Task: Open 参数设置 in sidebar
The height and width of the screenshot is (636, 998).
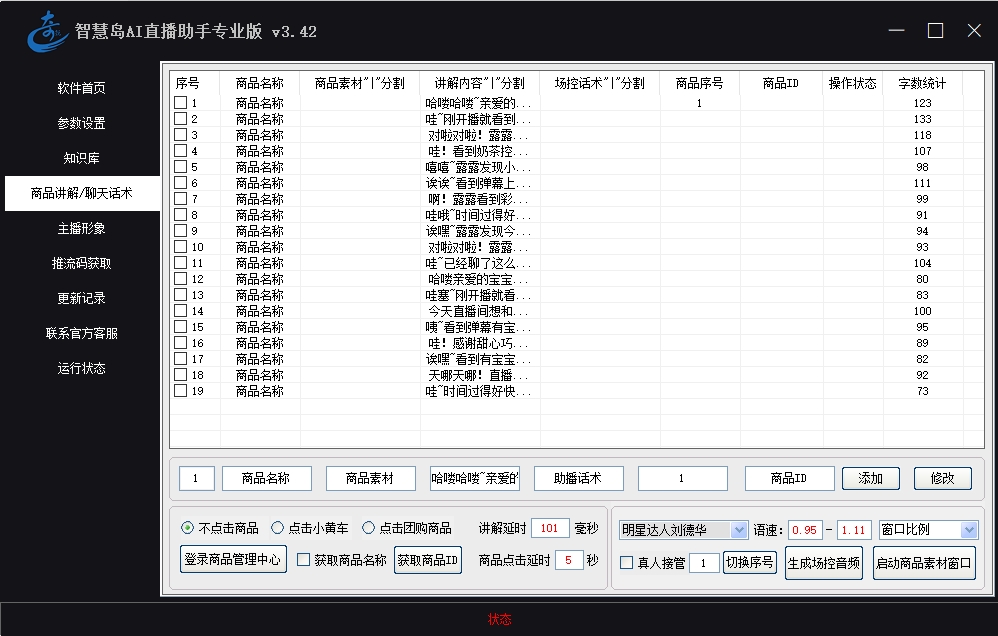Action: [x=81, y=123]
